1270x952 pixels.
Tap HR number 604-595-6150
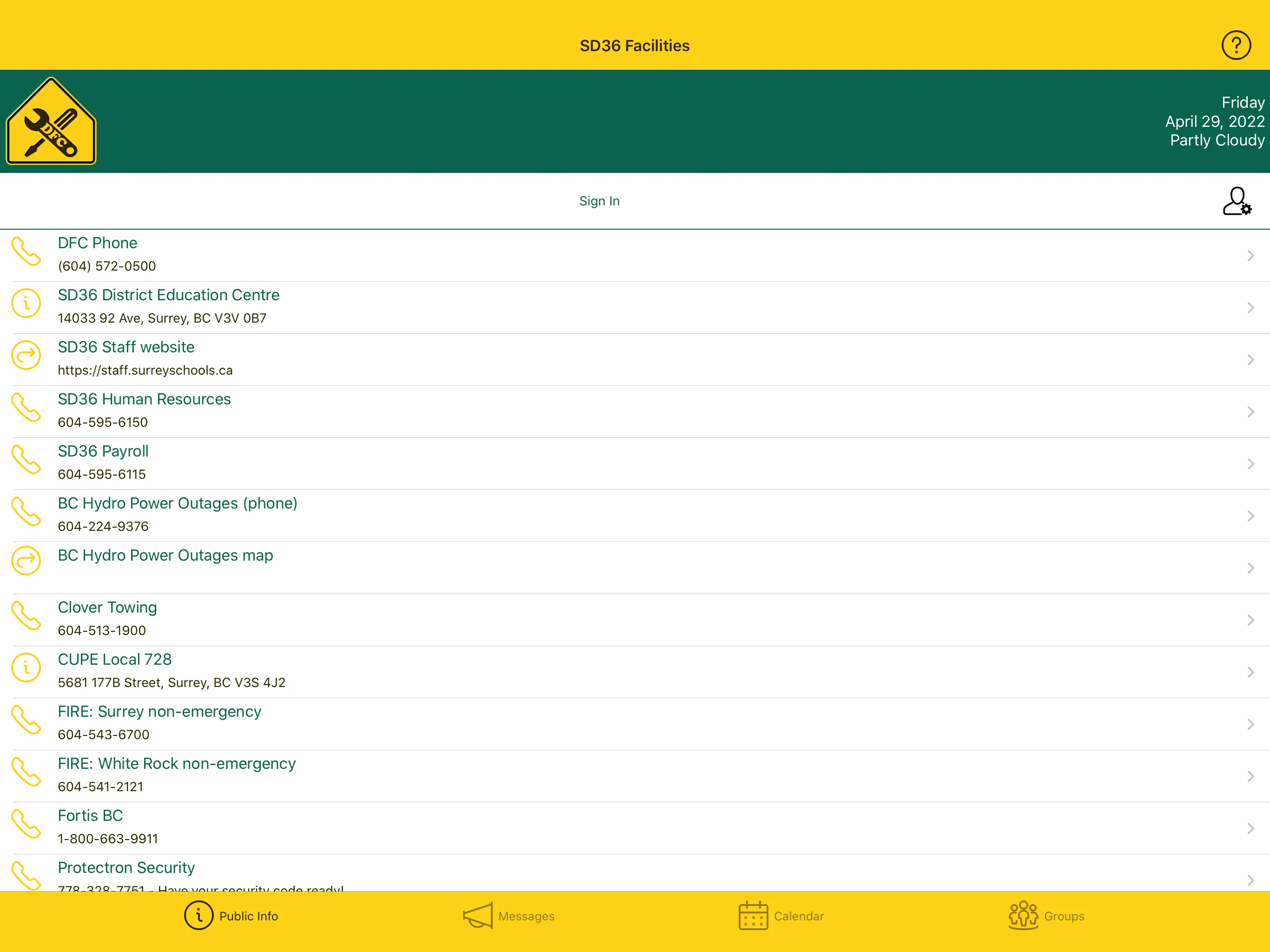[x=102, y=423]
